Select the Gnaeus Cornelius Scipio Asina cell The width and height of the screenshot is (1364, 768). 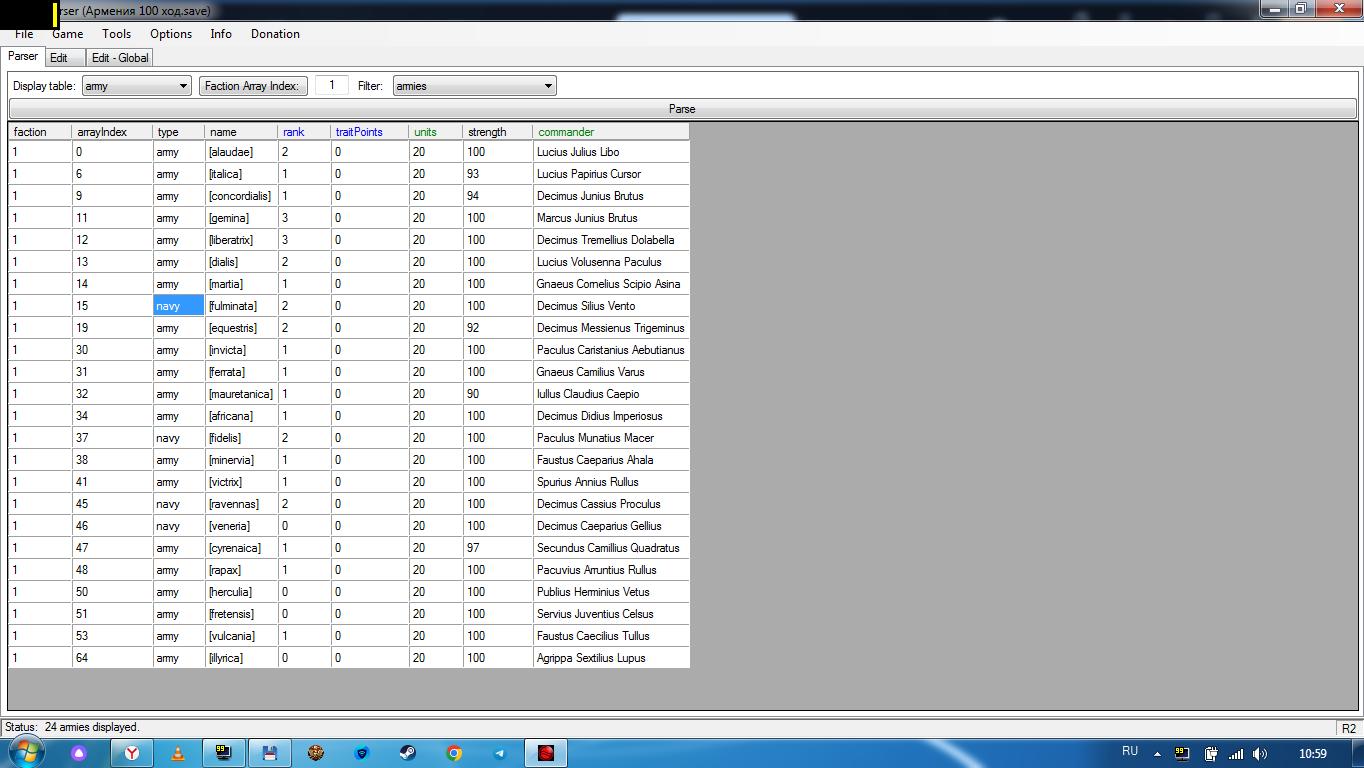click(x=611, y=284)
